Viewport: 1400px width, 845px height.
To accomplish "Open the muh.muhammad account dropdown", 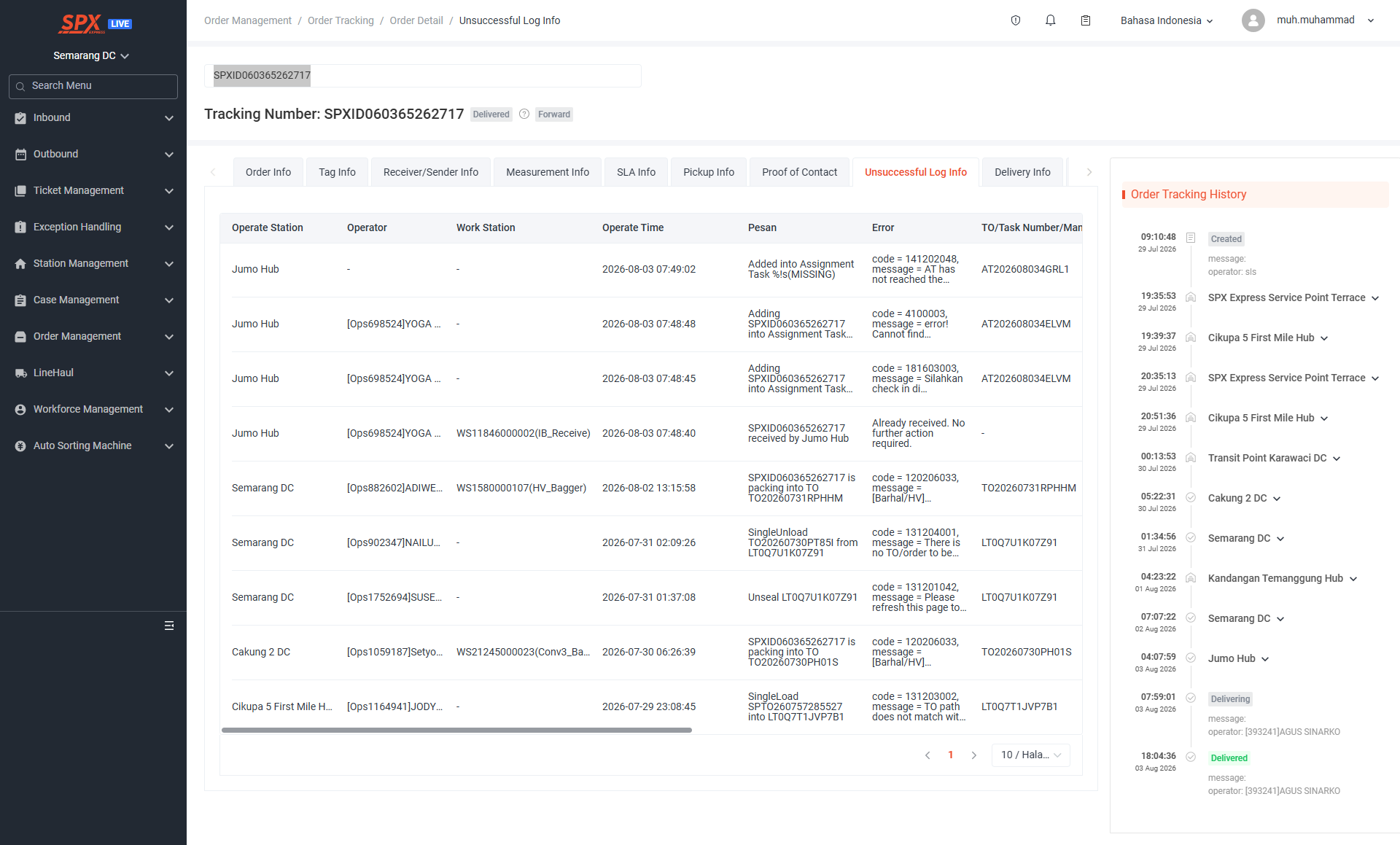I will point(1326,20).
